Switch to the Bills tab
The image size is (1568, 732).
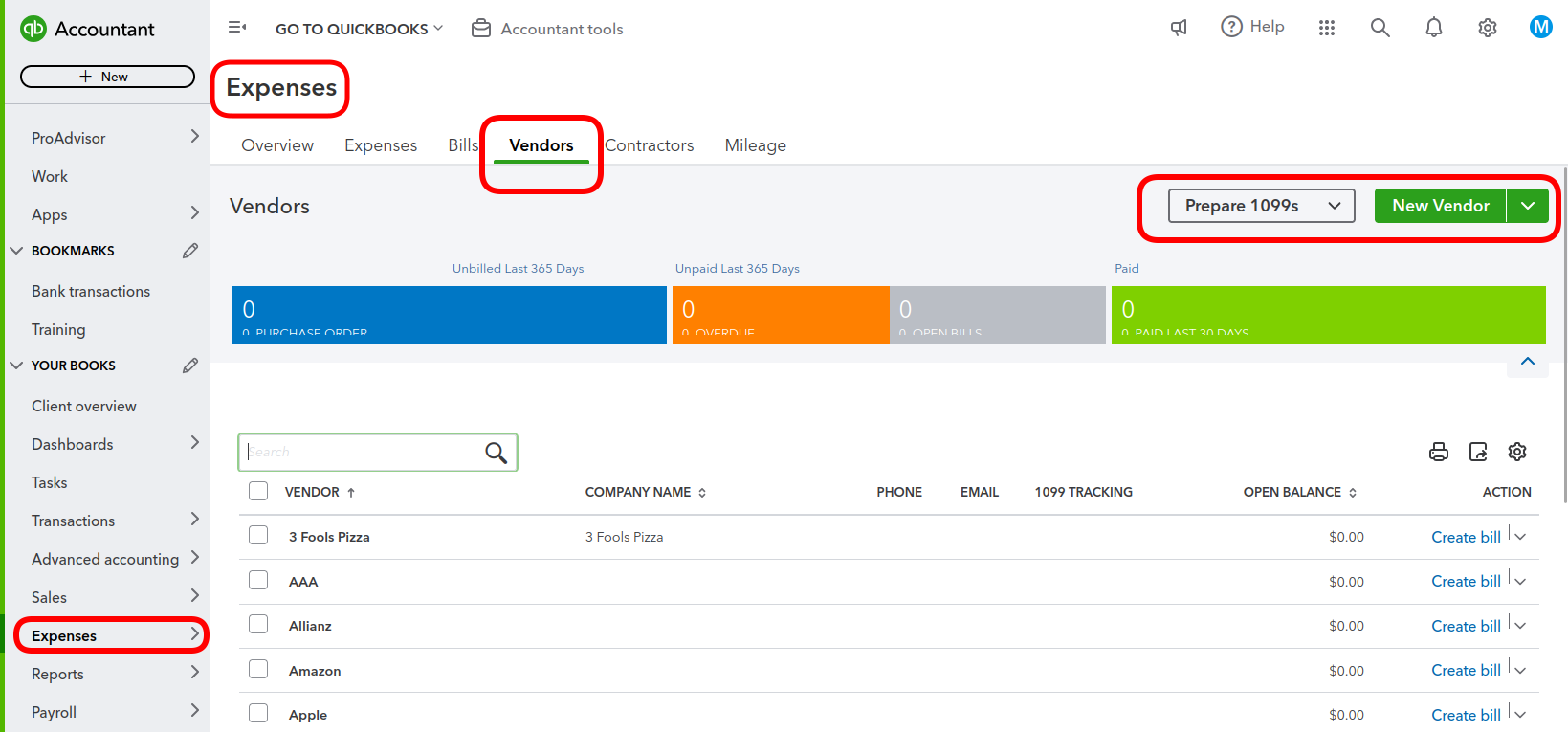tap(463, 145)
